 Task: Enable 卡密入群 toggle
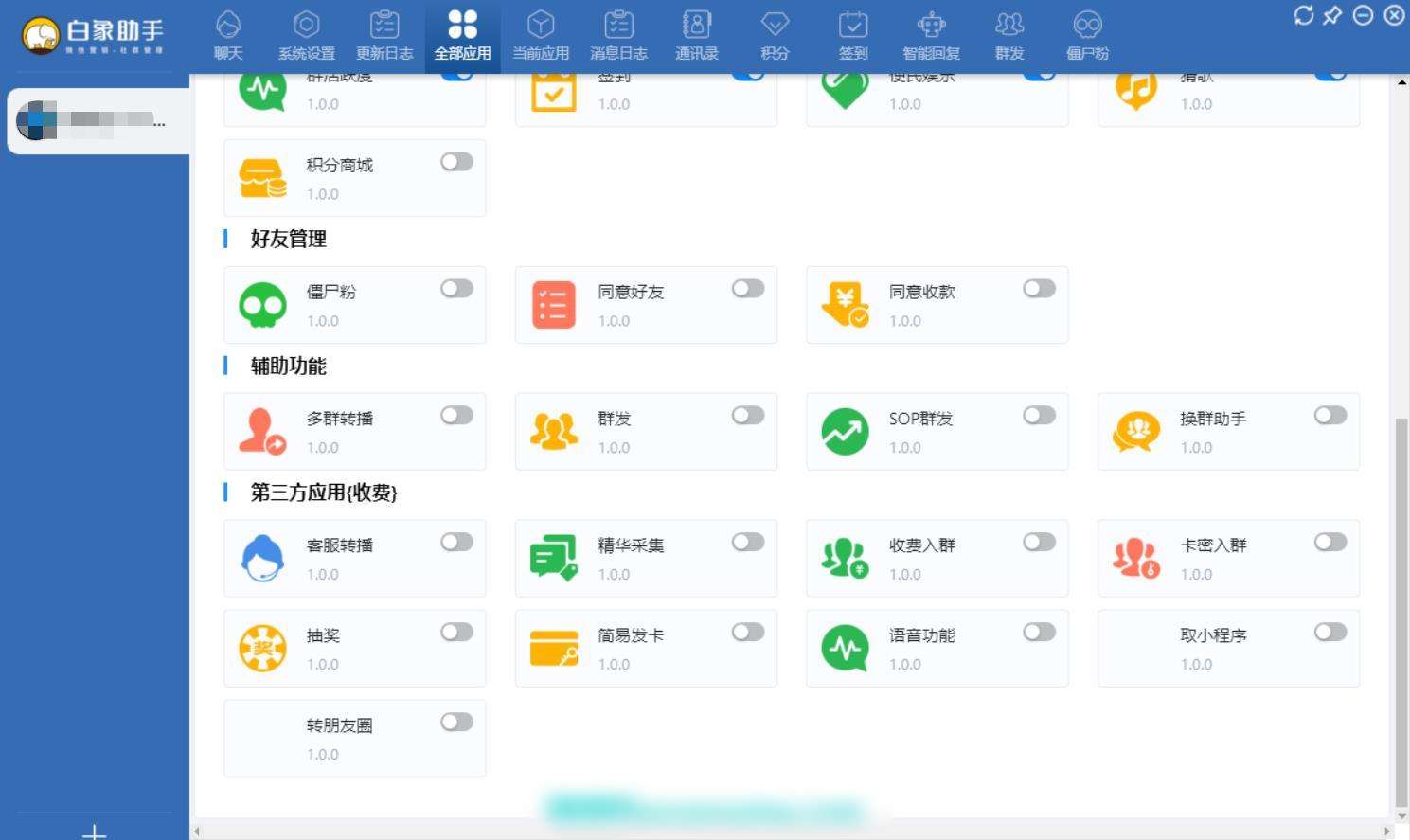(x=1330, y=543)
